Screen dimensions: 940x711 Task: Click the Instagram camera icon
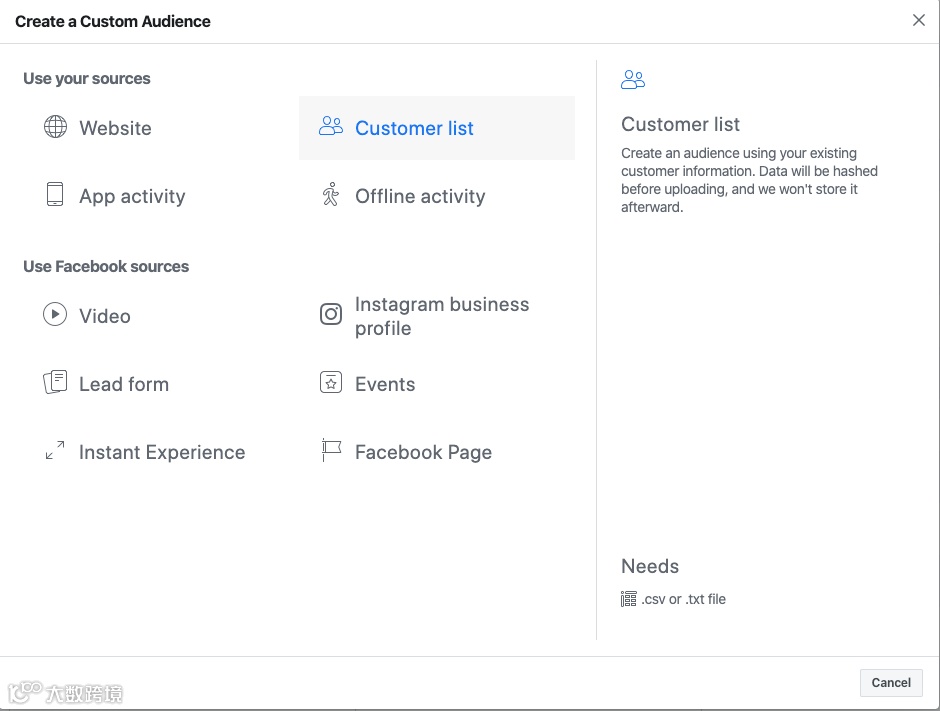coord(331,314)
